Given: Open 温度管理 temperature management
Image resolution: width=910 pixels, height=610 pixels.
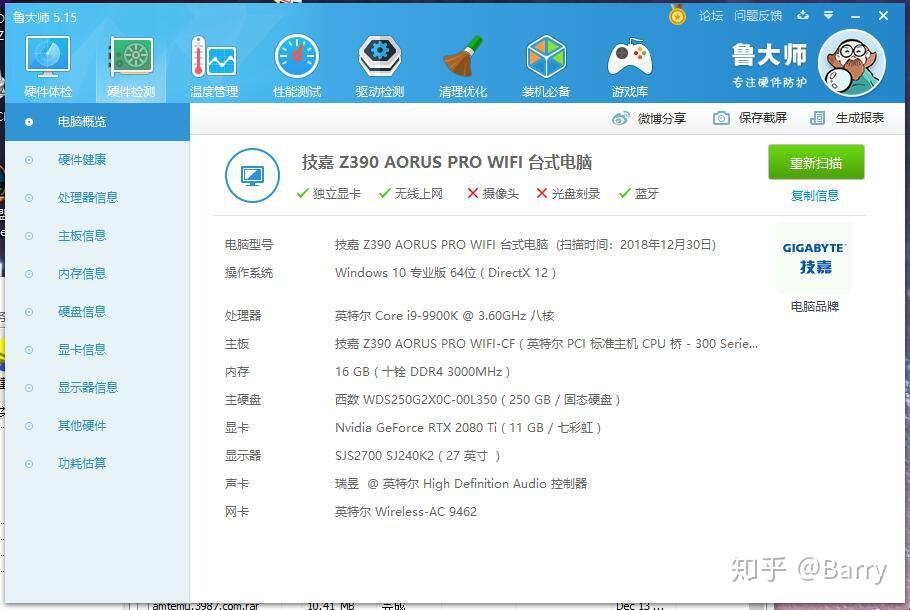Looking at the screenshot, I should [214, 65].
